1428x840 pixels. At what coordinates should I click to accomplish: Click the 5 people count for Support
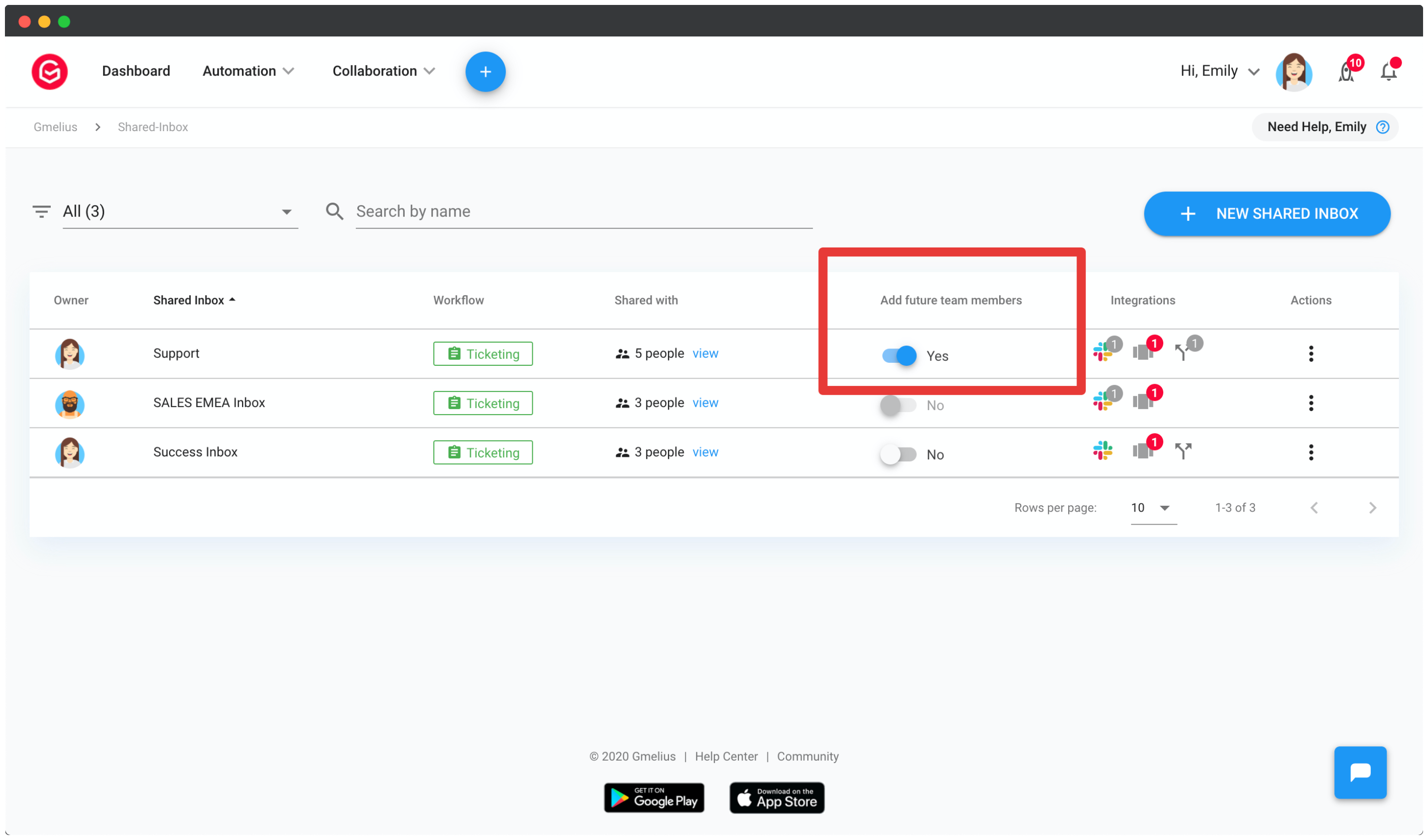point(659,353)
